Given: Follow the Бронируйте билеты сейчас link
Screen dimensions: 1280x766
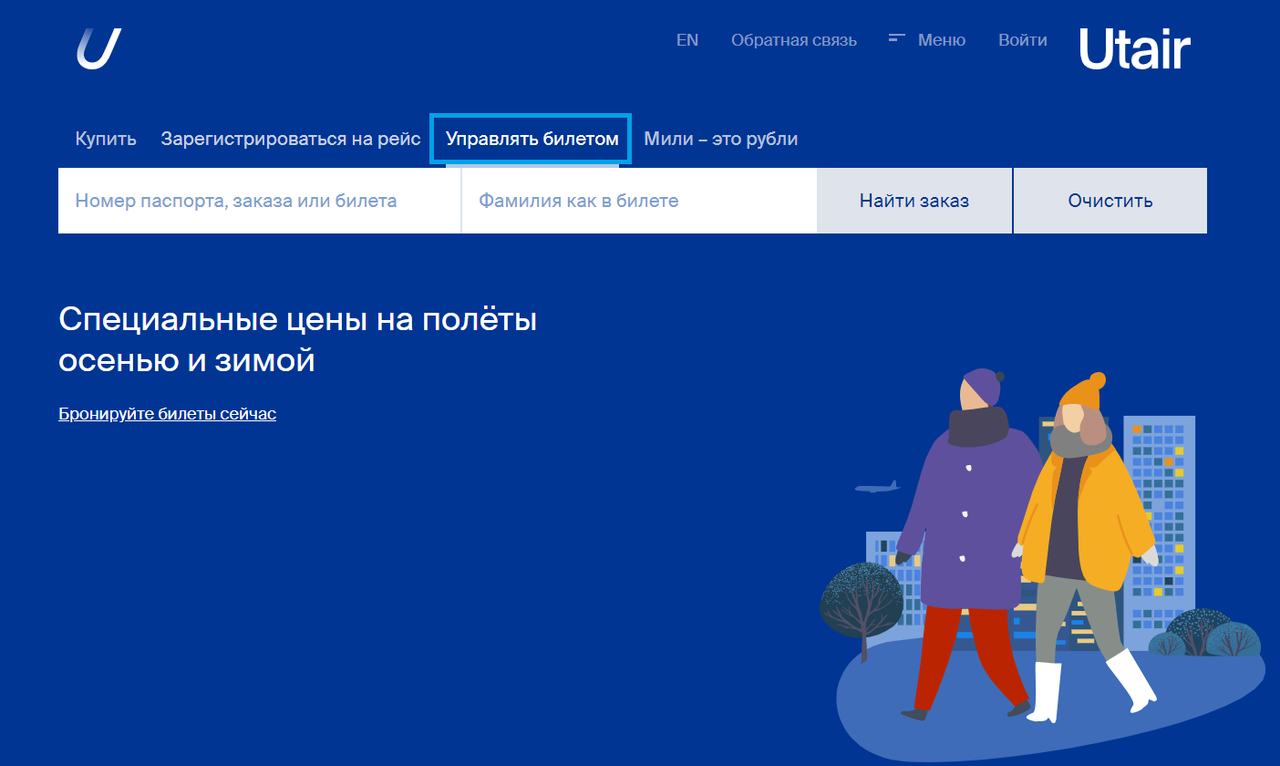Looking at the screenshot, I should tap(167, 413).
